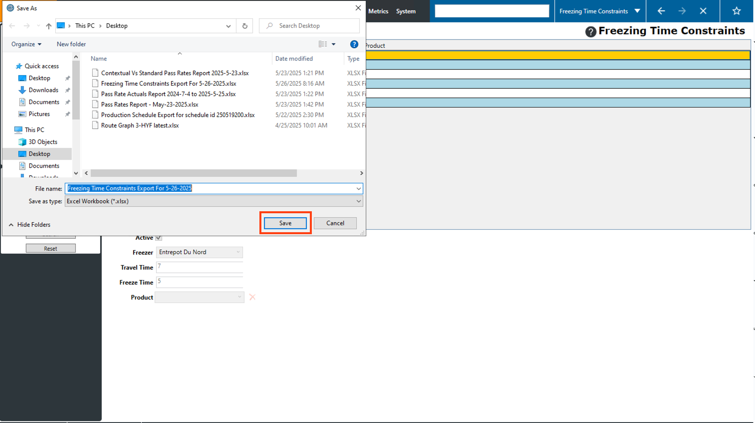Select Pass Rates Report - May-23-2025.xlsx file
Viewport: 755px width, 423px height.
pyautogui.click(x=149, y=104)
